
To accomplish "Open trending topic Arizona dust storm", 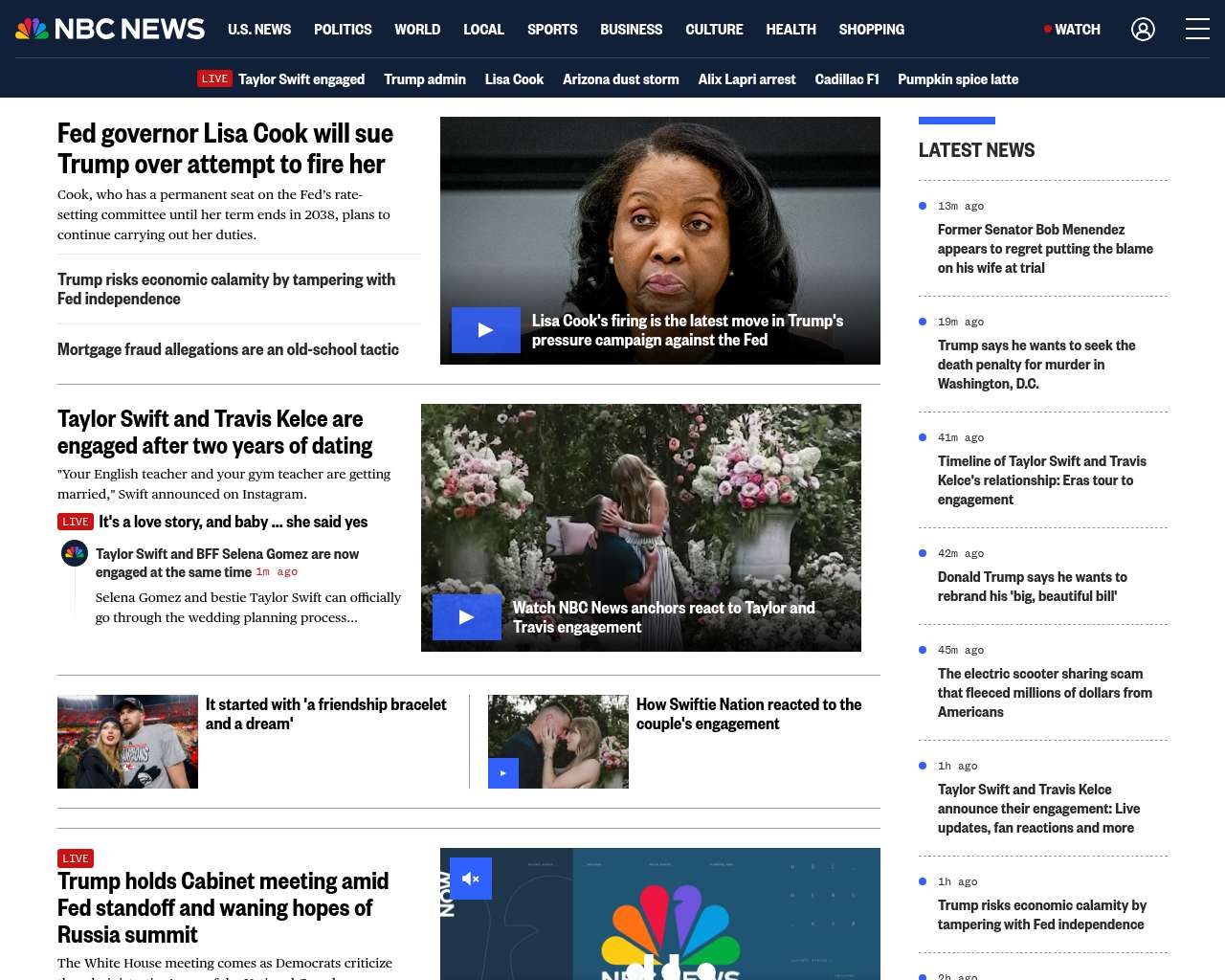I will click(x=621, y=79).
